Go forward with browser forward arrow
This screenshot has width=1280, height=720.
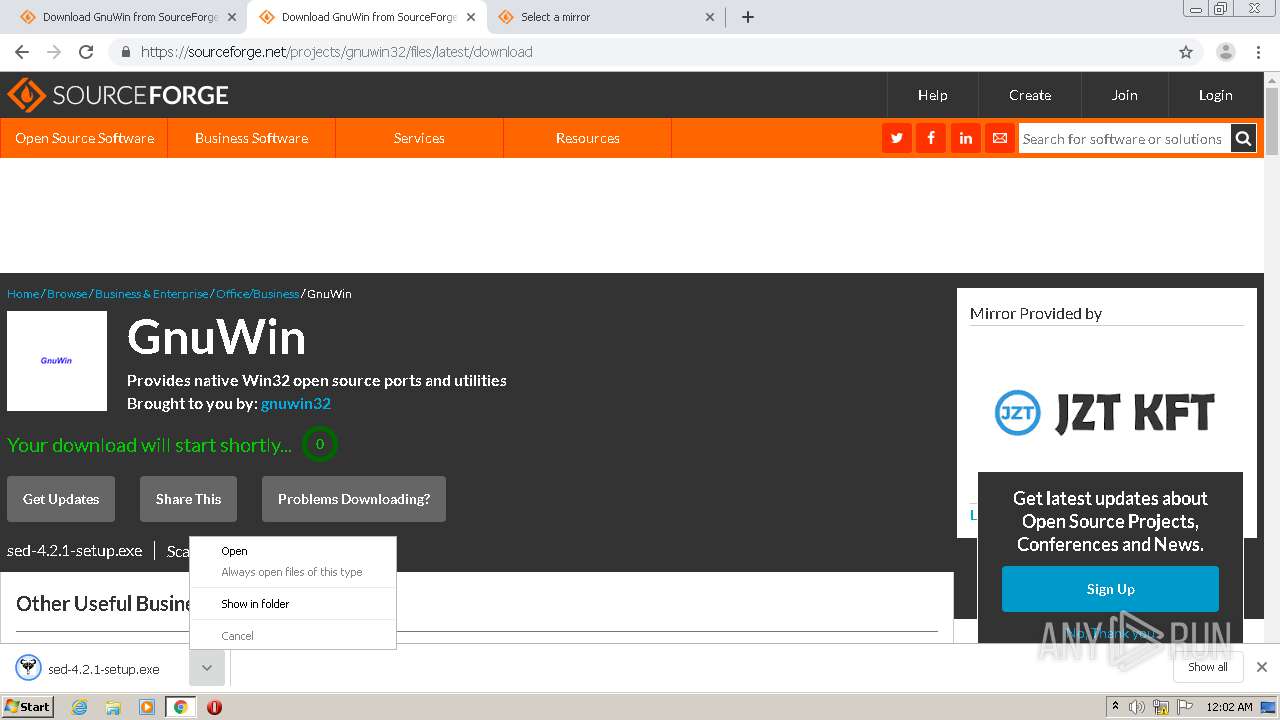pyautogui.click(x=54, y=52)
